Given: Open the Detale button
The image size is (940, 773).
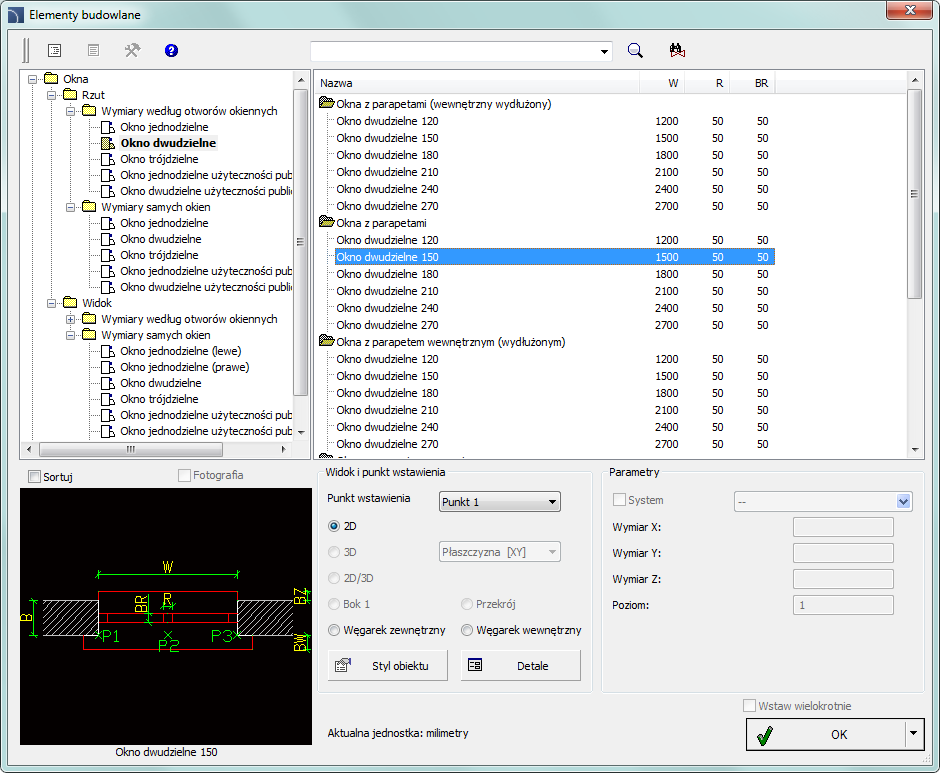Looking at the screenshot, I should 520,666.
